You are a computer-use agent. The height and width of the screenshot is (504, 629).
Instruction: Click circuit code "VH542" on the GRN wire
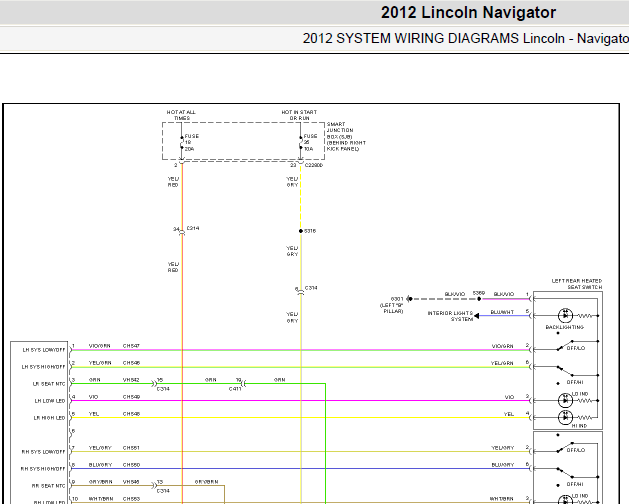(x=131, y=379)
